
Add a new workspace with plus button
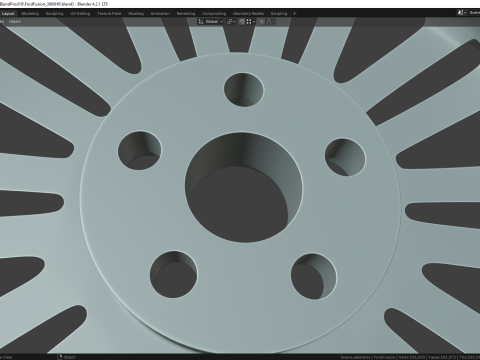coord(294,14)
